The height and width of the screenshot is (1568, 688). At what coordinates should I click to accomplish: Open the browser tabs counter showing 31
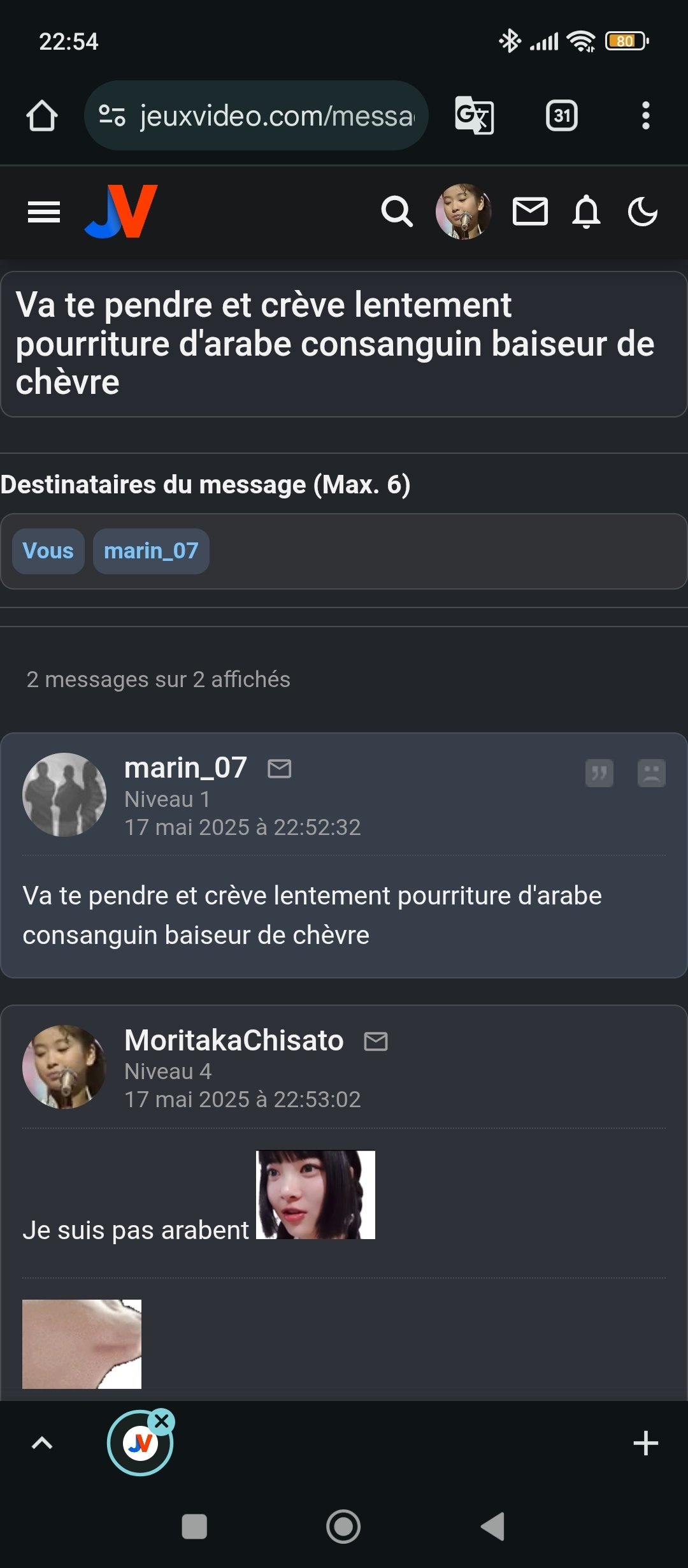pyautogui.click(x=562, y=115)
